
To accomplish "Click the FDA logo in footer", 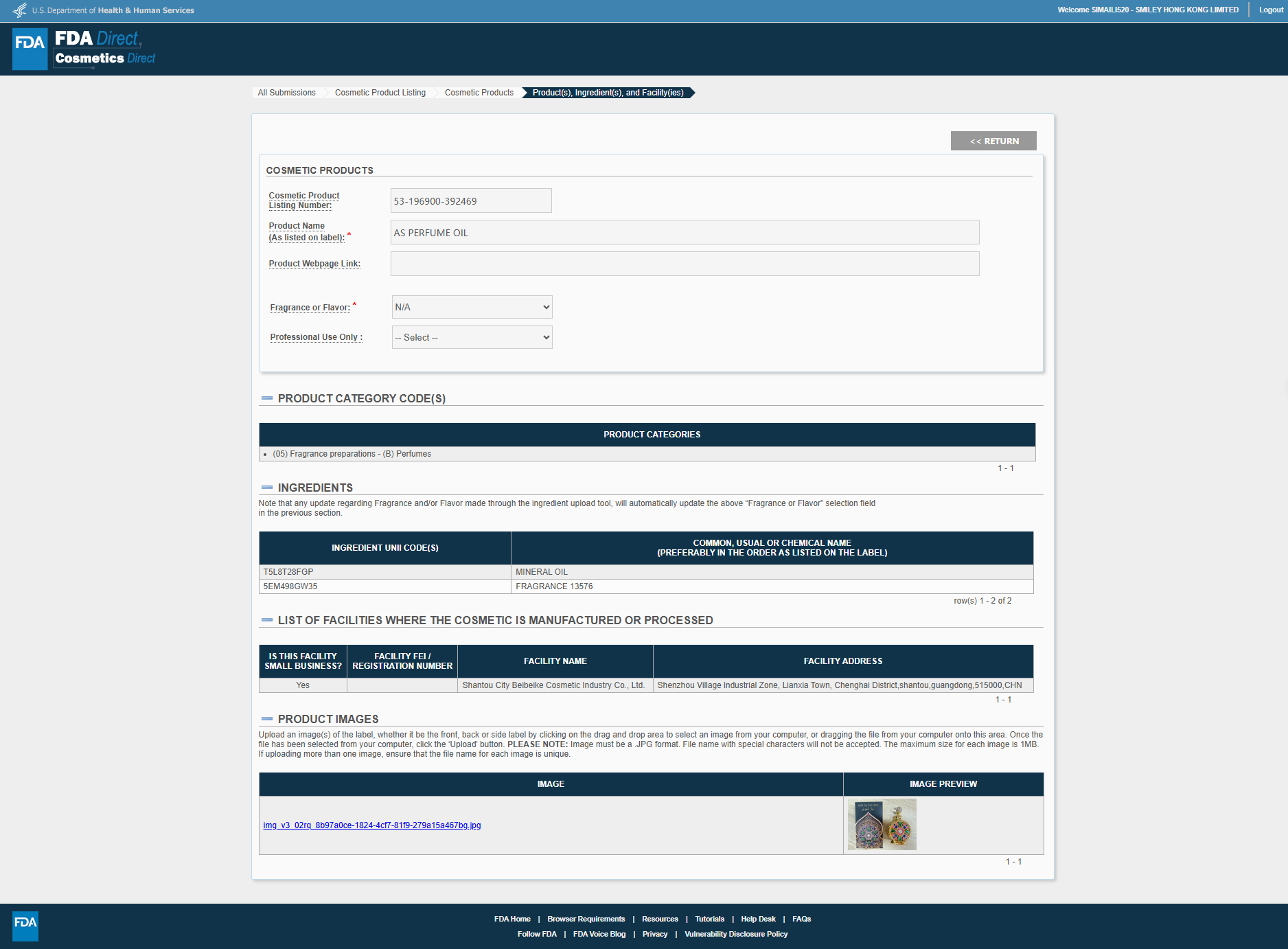I will click(25, 926).
